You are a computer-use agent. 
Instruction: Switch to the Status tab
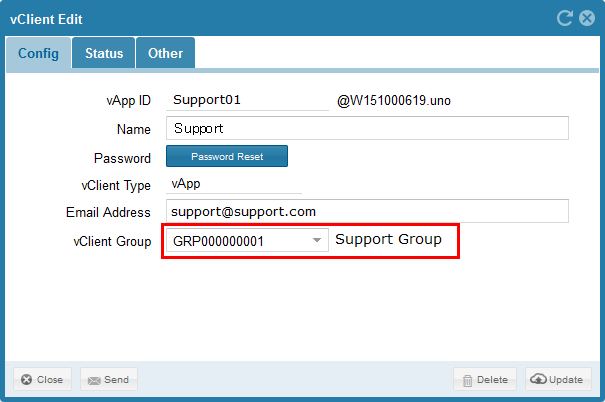(104, 54)
